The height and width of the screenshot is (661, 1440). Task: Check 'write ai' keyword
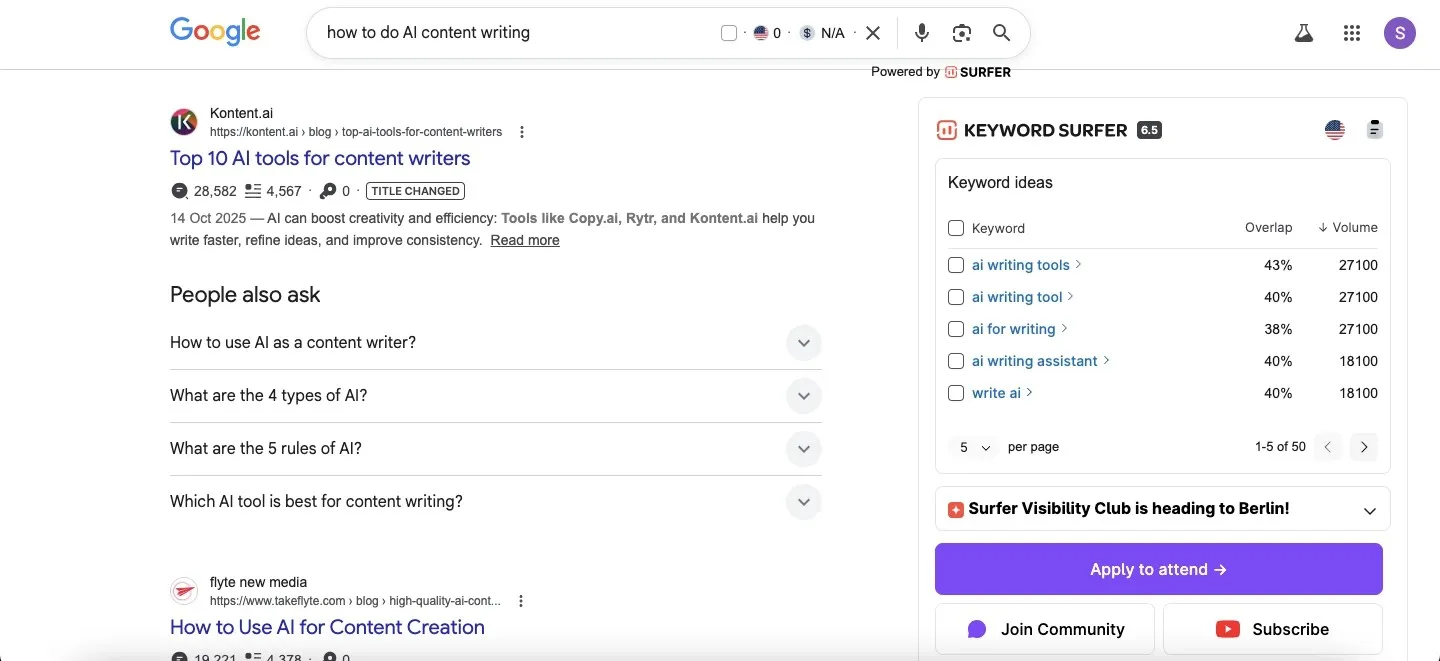coord(956,393)
